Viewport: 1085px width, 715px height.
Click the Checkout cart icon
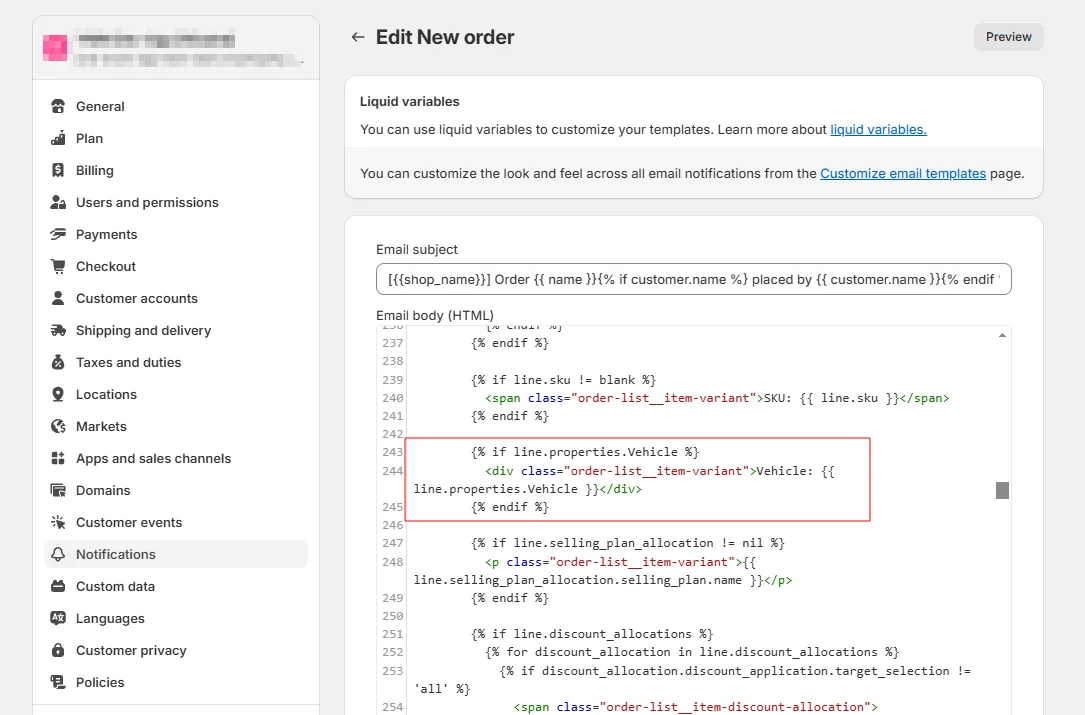tap(58, 266)
